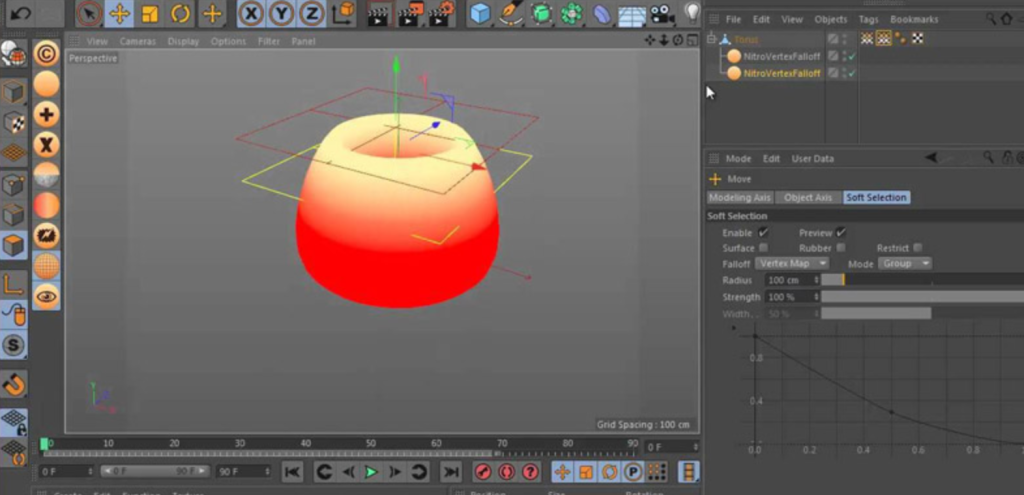1024x495 pixels.
Task: Activate the Move tool in top toolbar
Action: [x=120, y=13]
